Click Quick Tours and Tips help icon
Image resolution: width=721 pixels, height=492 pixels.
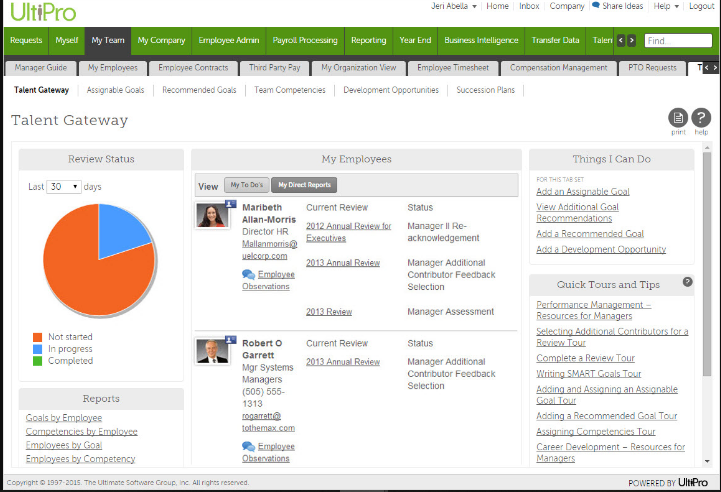click(x=687, y=282)
